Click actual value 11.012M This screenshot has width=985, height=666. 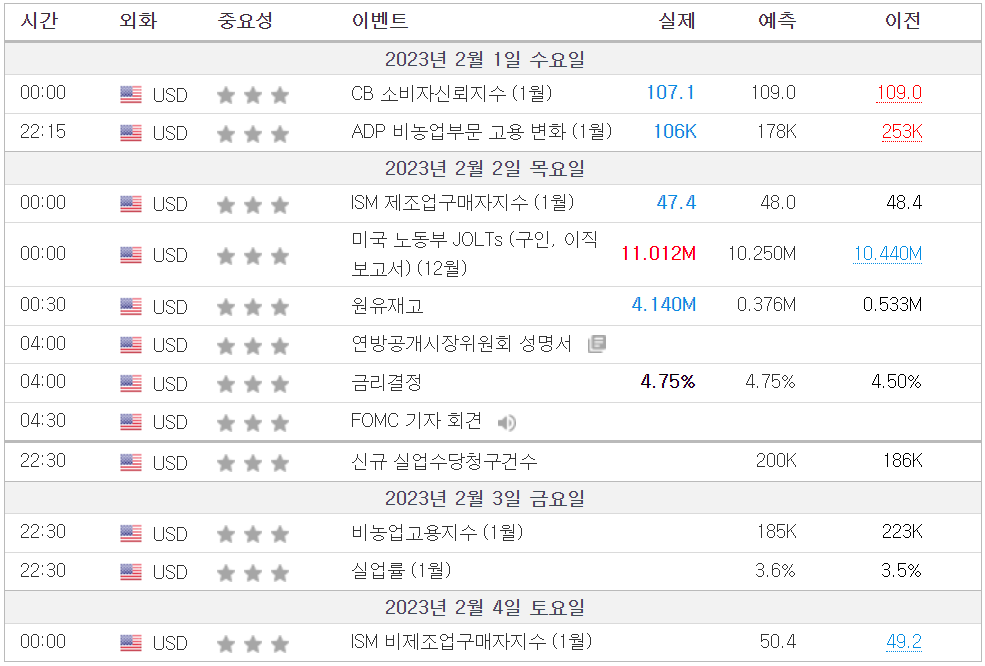pyautogui.click(x=658, y=254)
